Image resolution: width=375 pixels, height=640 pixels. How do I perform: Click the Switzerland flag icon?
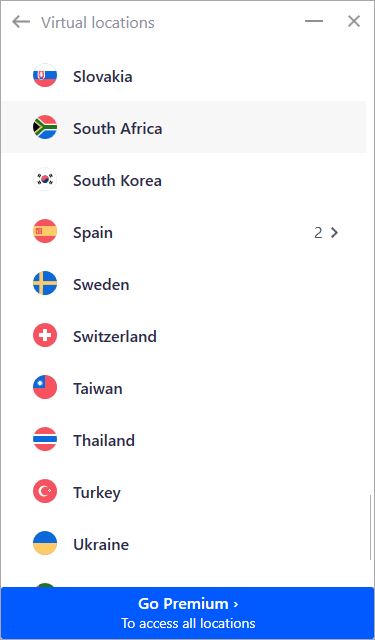(x=45, y=336)
